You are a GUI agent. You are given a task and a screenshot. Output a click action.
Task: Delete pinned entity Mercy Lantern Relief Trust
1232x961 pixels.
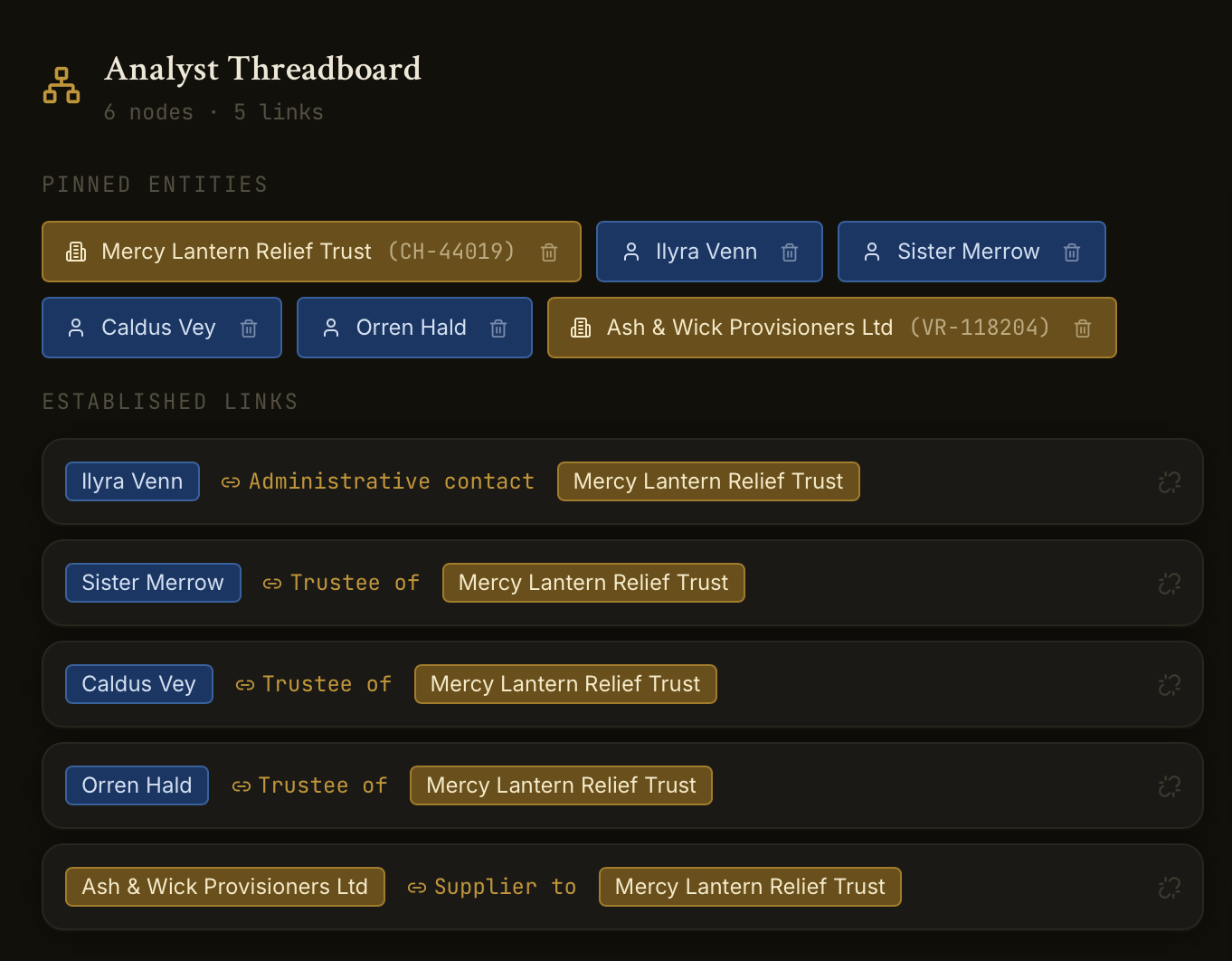click(x=549, y=252)
